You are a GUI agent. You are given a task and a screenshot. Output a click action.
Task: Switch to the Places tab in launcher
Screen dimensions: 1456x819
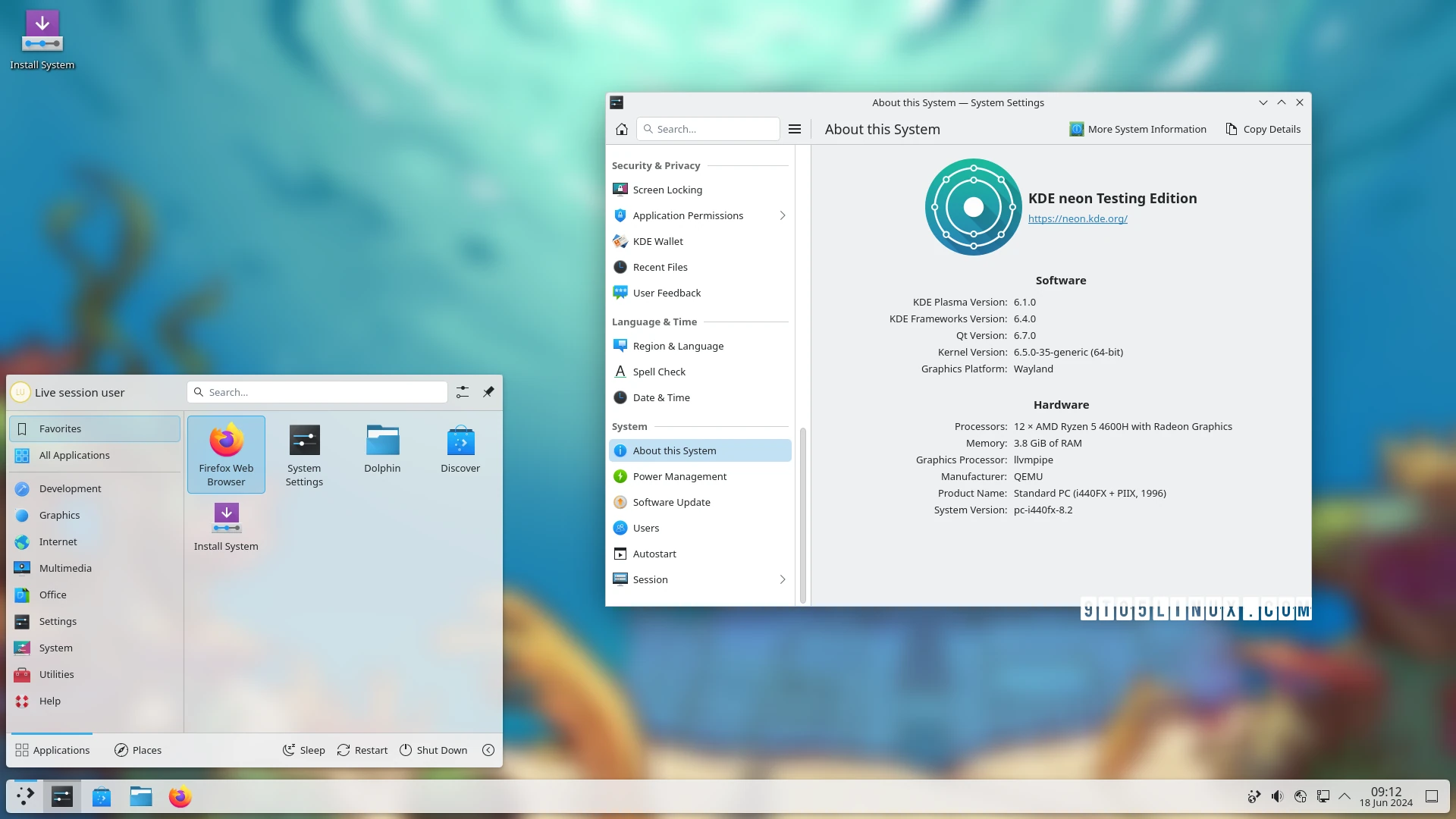click(137, 750)
